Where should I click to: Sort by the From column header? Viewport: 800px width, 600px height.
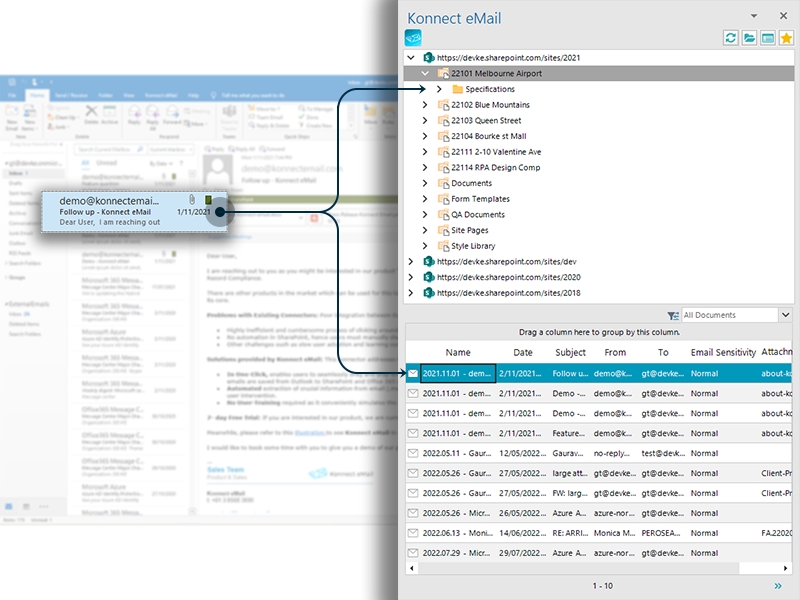(615, 352)
